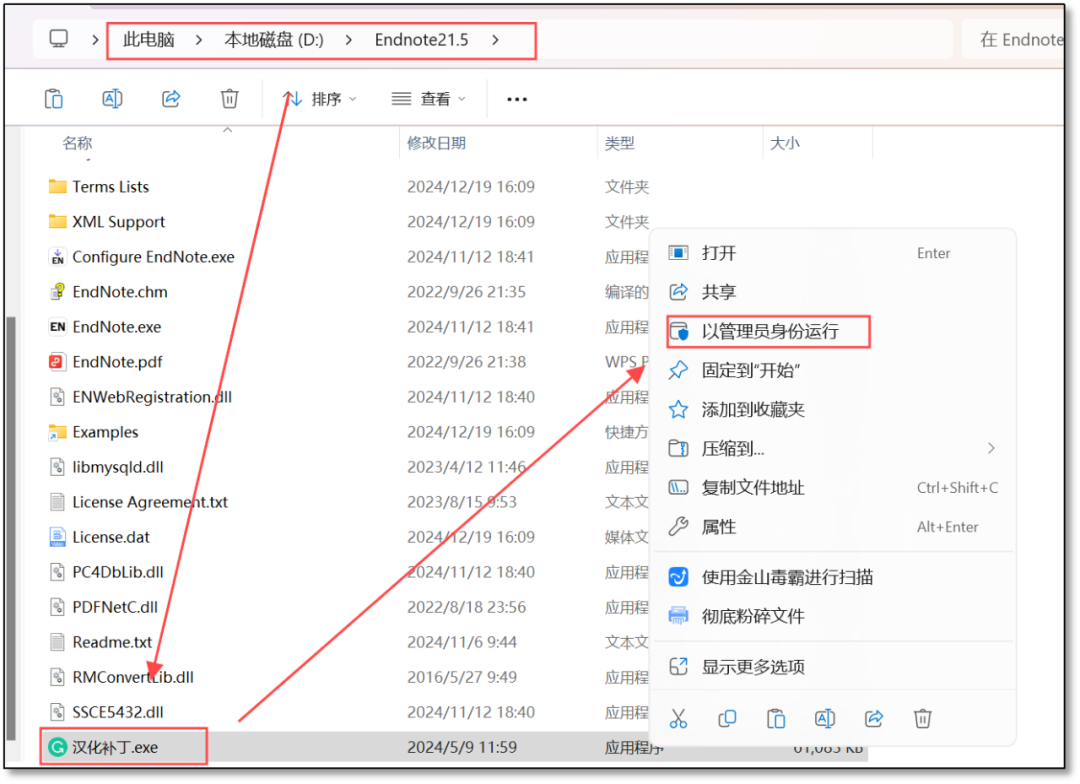Choose 复制文件地址 in the context menu

pyautogui.click(x=833, y=488)
